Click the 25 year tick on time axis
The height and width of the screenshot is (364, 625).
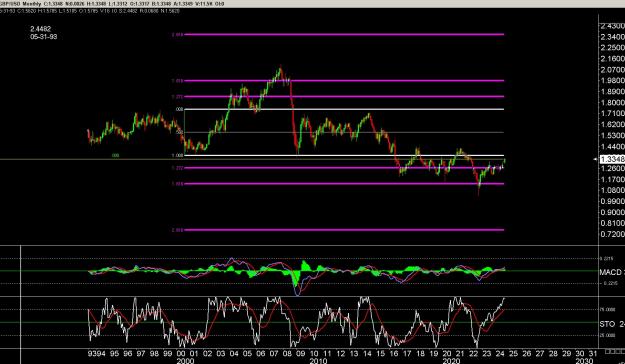pyautogui.click(x=513, y=354)
